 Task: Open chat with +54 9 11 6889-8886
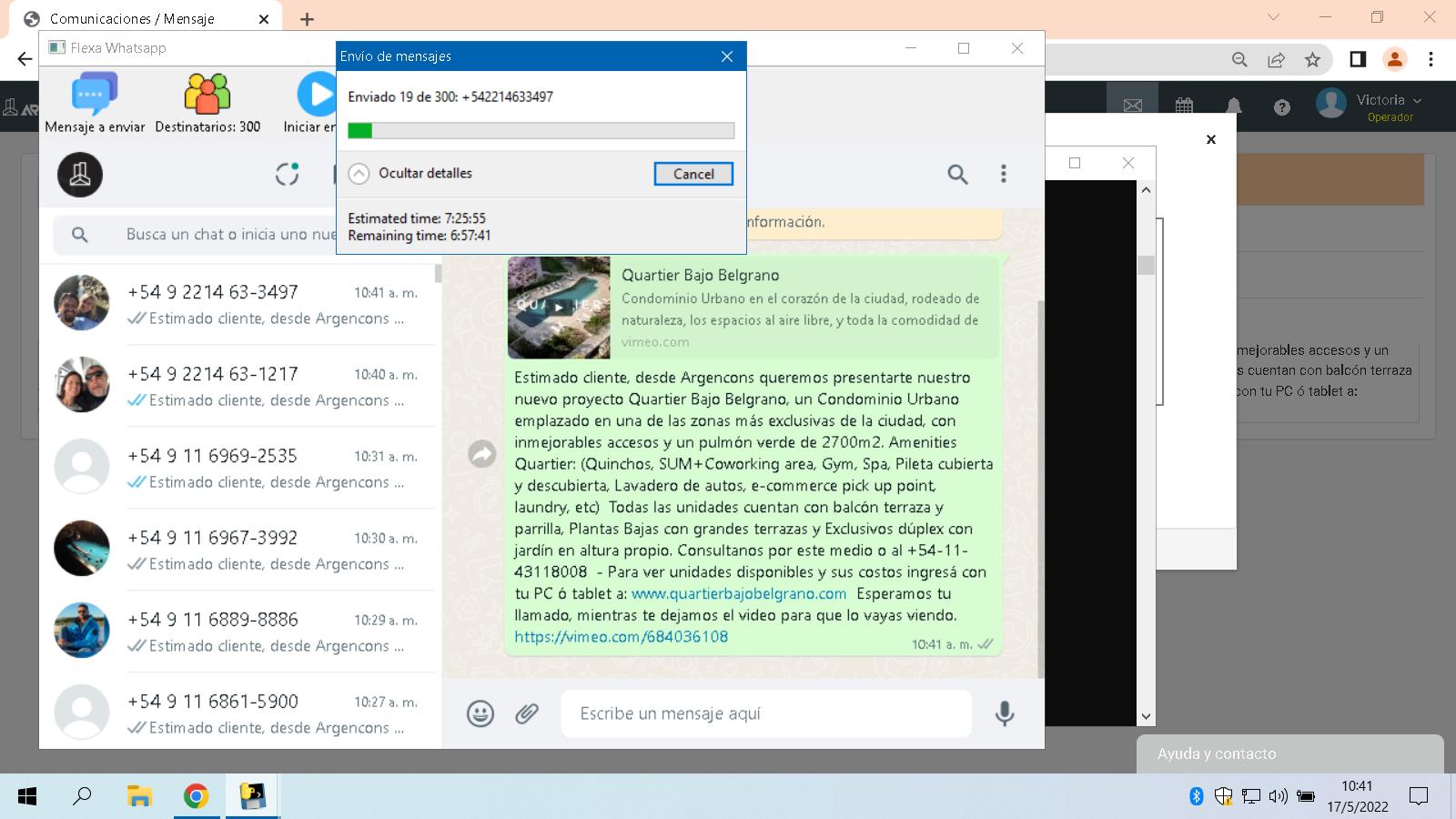[237, 632]
